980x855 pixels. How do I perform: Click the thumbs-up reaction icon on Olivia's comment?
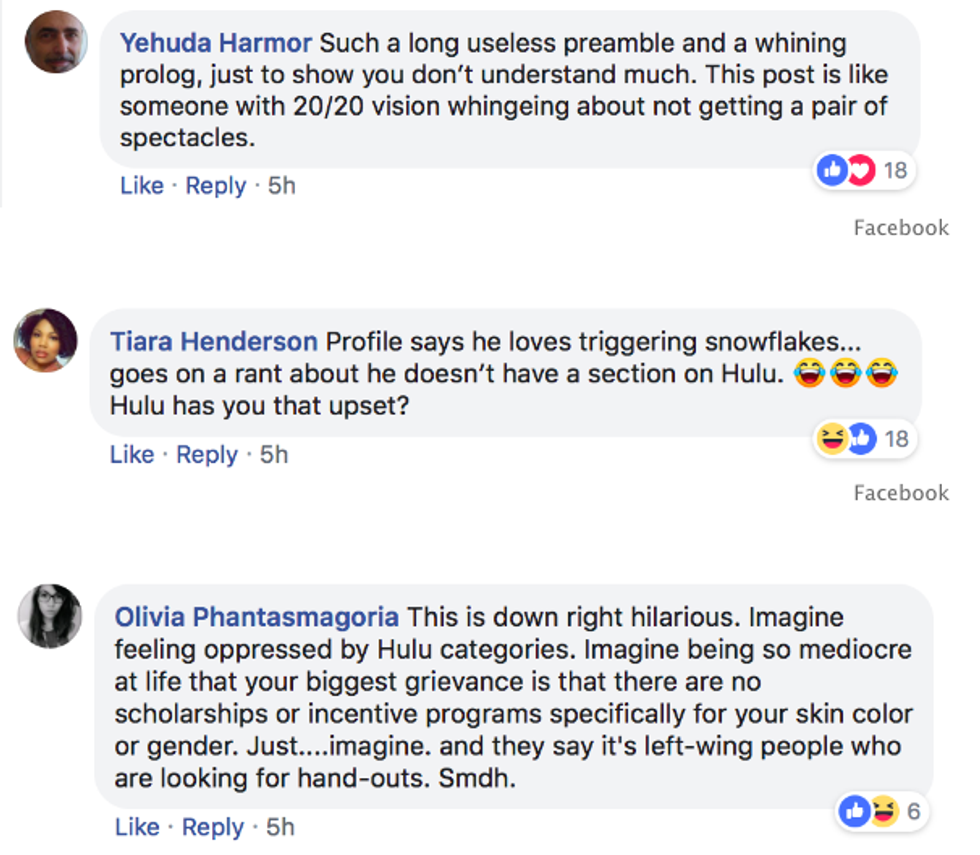[855, 812]
